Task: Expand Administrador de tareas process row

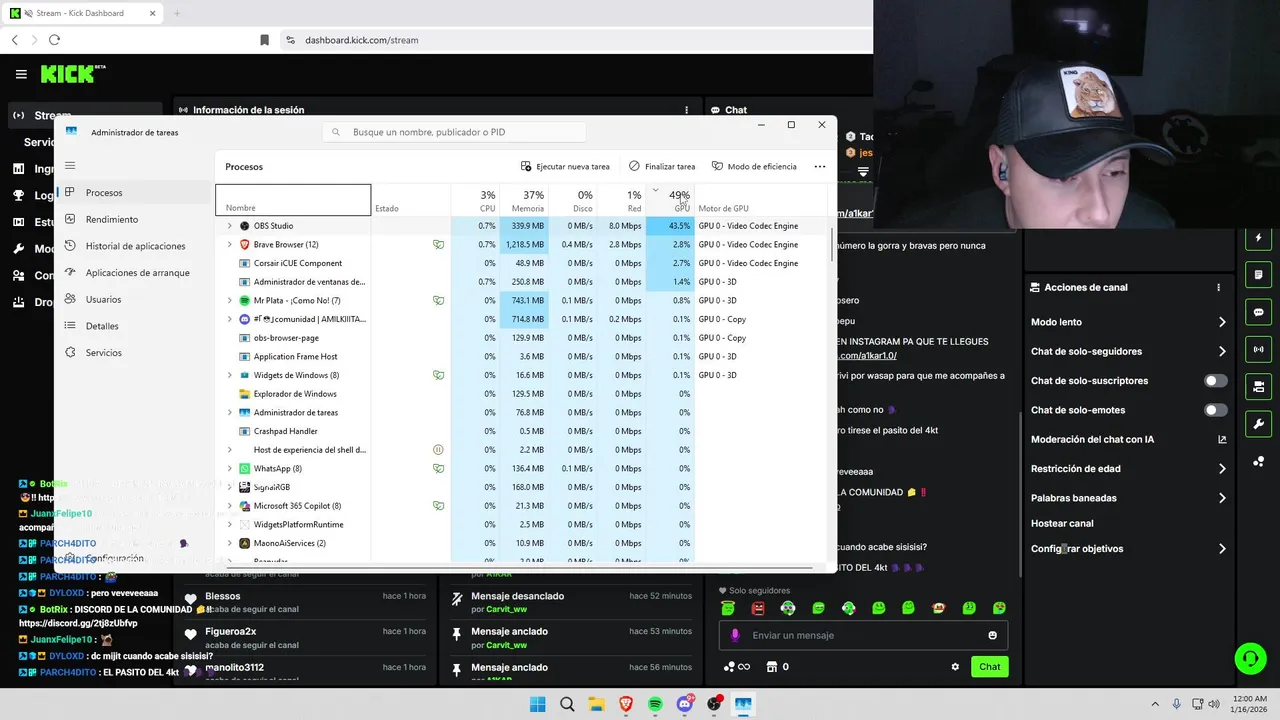Action: [230, 412]
